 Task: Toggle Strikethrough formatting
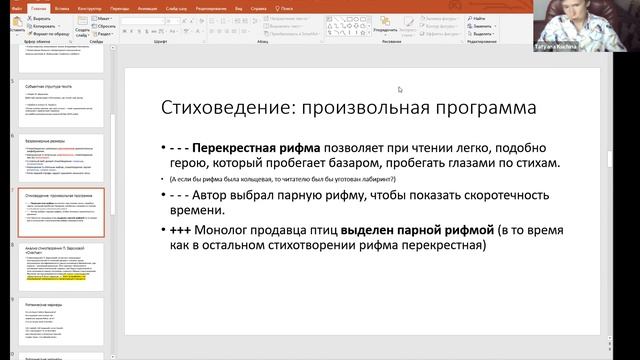tap(154, 31)
